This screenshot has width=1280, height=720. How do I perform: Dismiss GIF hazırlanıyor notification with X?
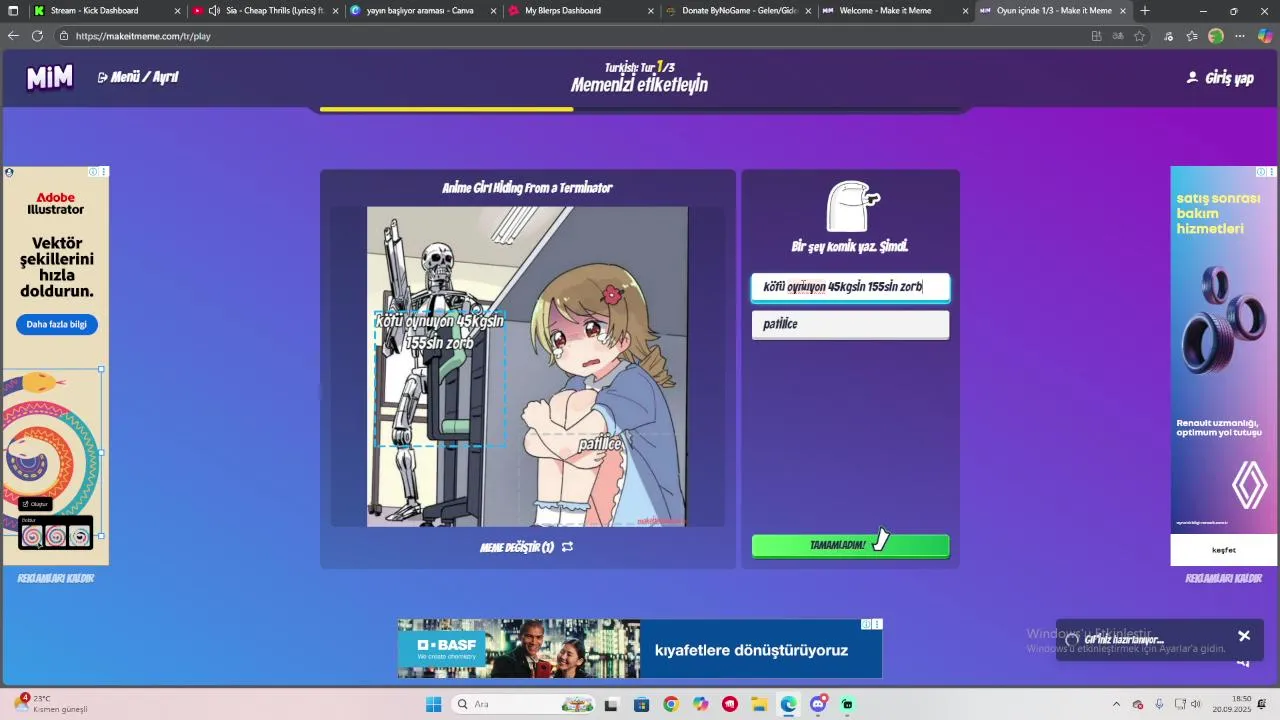pos(1244,636)
